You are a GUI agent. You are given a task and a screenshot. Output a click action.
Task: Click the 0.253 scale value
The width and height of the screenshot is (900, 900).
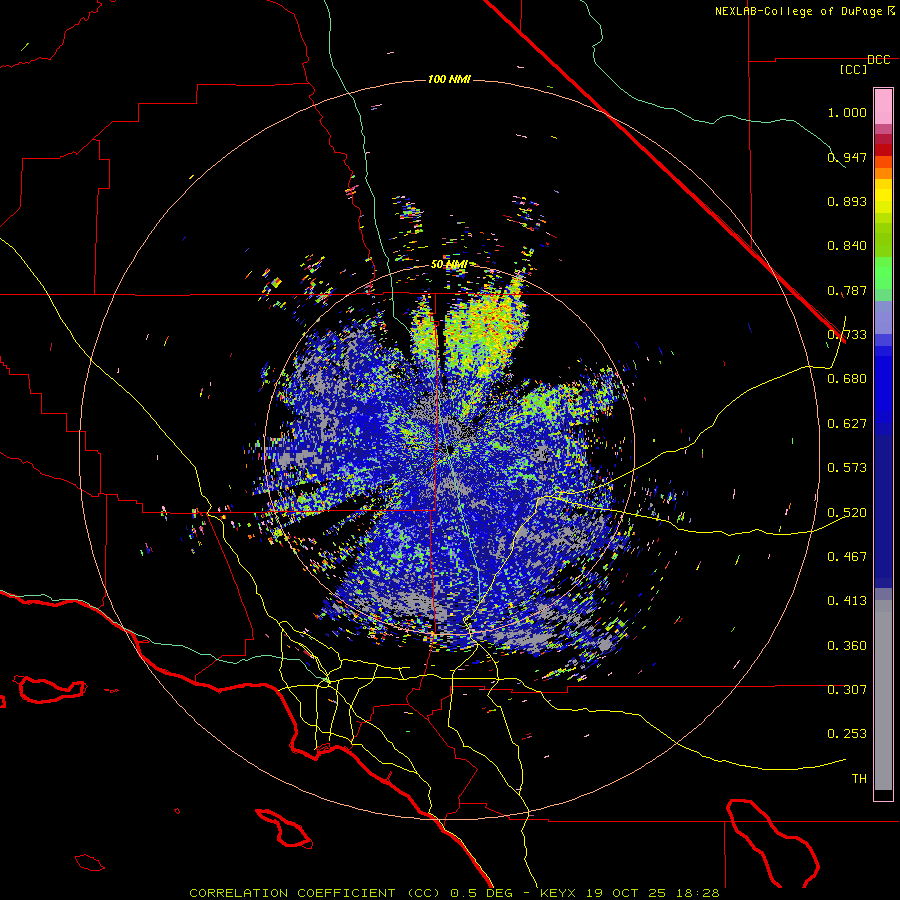pyautogui.click(x=847, y=734)
